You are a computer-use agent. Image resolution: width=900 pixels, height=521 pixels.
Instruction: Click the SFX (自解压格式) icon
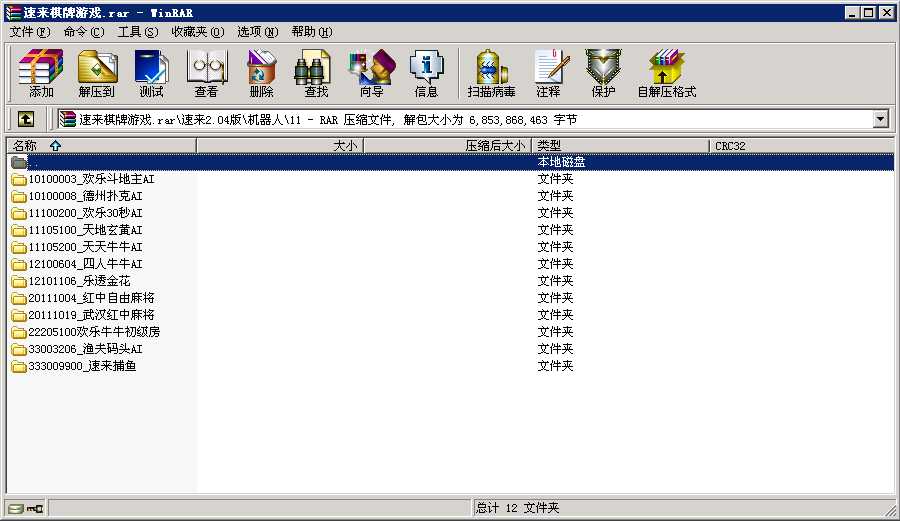coord(666,73)
